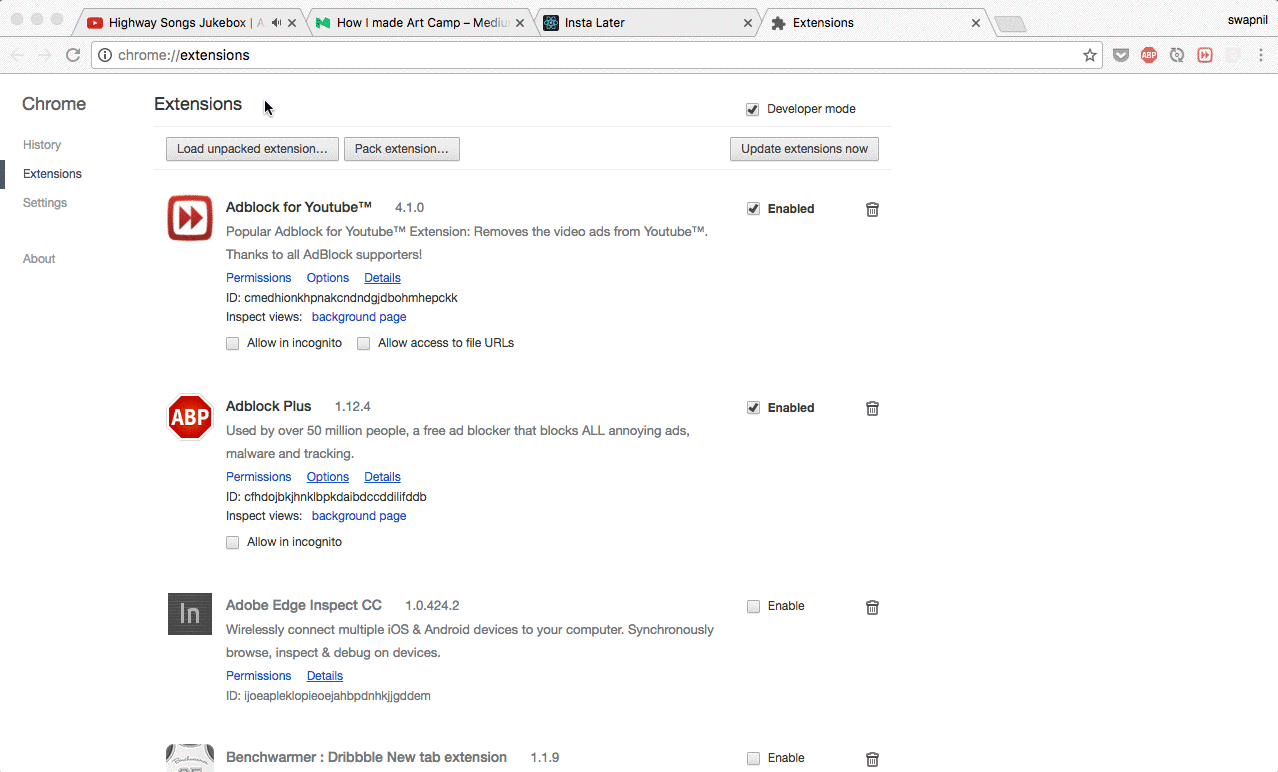The image size is (1278, 772).
Task: Open Adblock for Youtube Permissions link
Action: pos(258,278)
